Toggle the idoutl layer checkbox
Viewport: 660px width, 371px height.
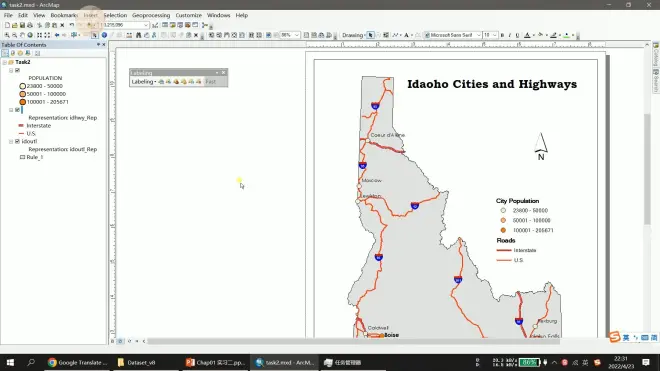tap(17, 141)
